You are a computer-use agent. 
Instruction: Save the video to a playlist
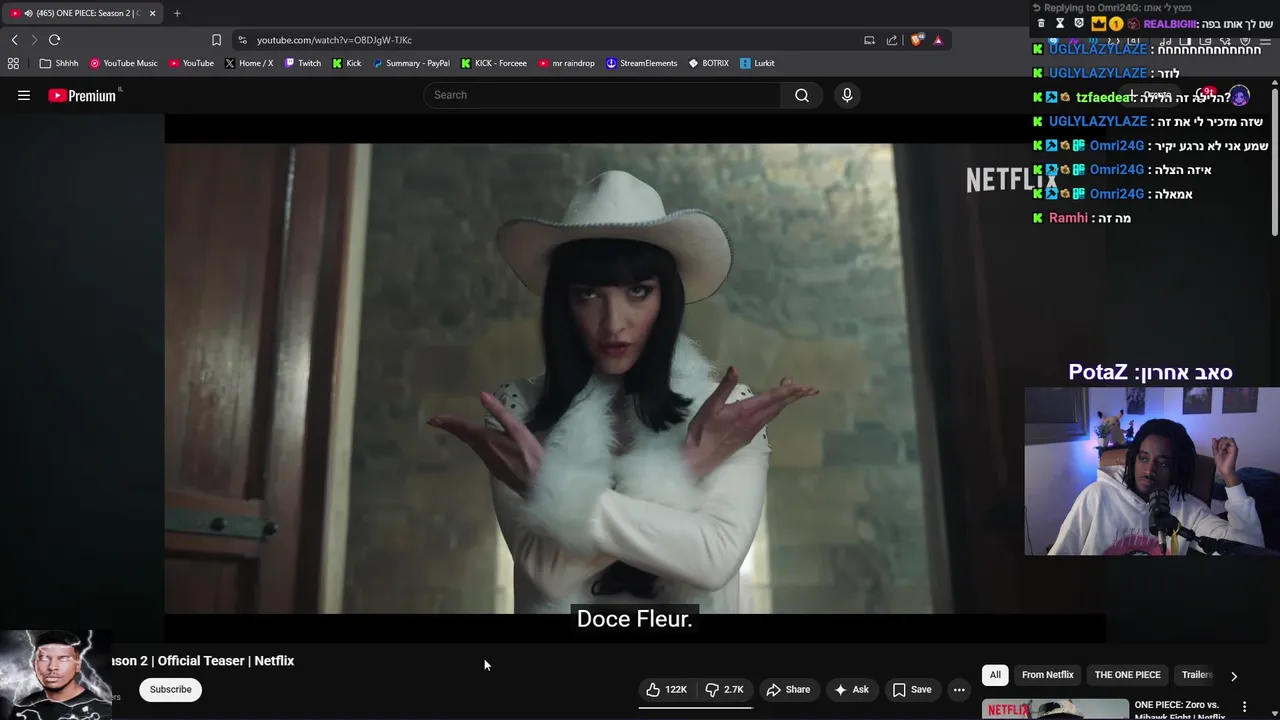(x=911, y=689)
